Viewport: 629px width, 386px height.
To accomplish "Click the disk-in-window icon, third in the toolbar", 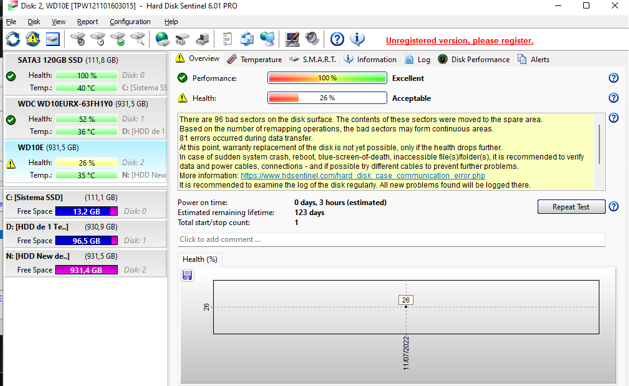I will (53, 39).
